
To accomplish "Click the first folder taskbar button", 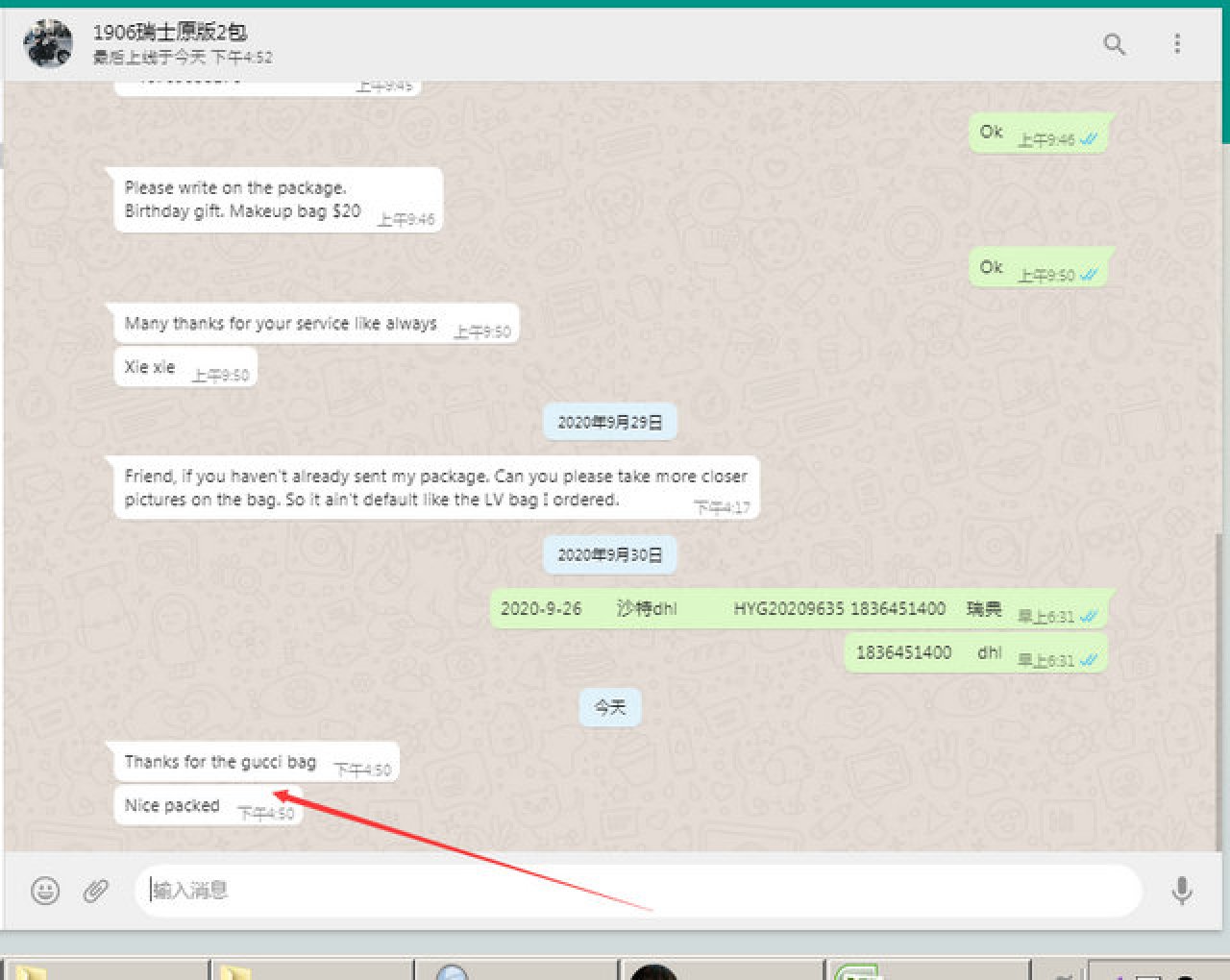I will 104,970.
